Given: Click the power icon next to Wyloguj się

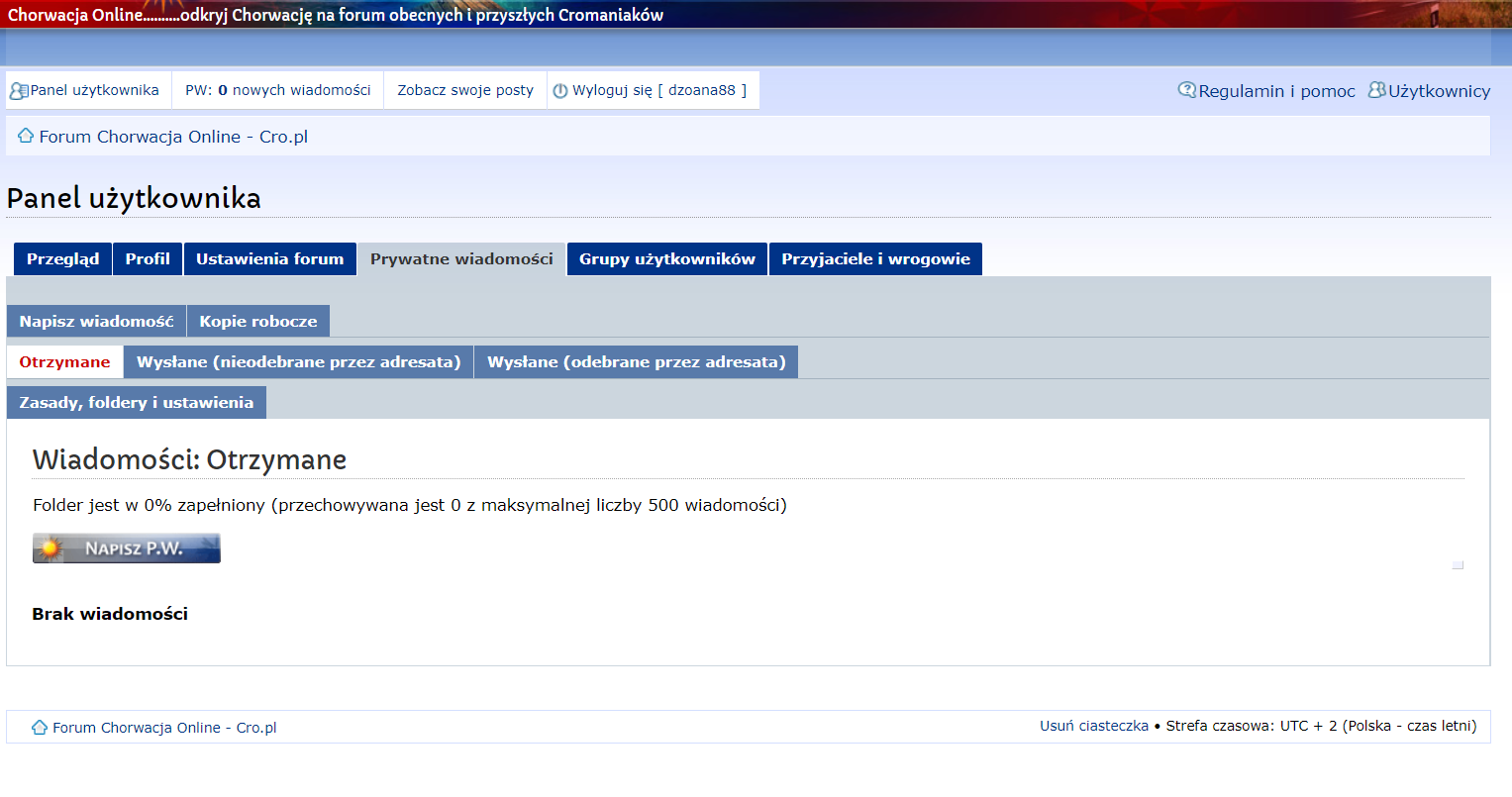Looking at the screenshot, I should (561, 89).
